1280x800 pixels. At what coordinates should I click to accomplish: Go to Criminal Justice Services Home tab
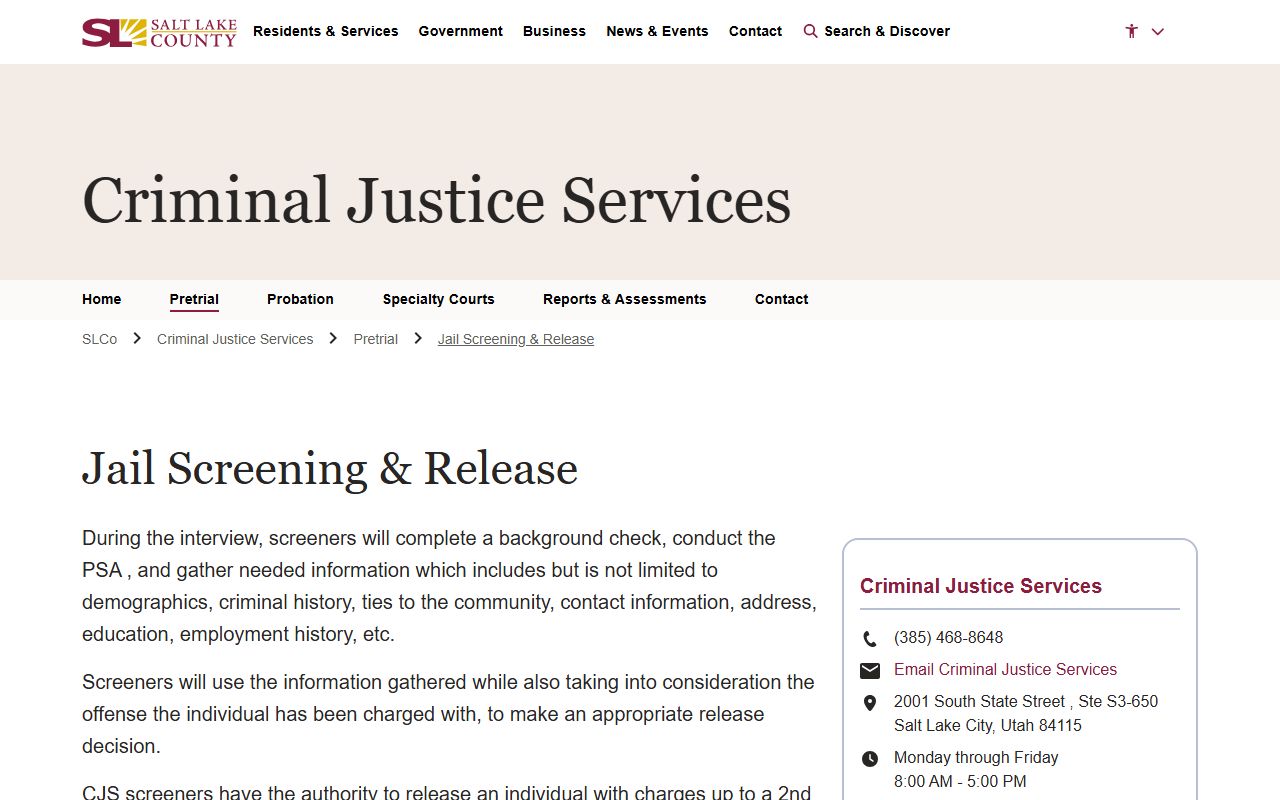tap(102, 299)
